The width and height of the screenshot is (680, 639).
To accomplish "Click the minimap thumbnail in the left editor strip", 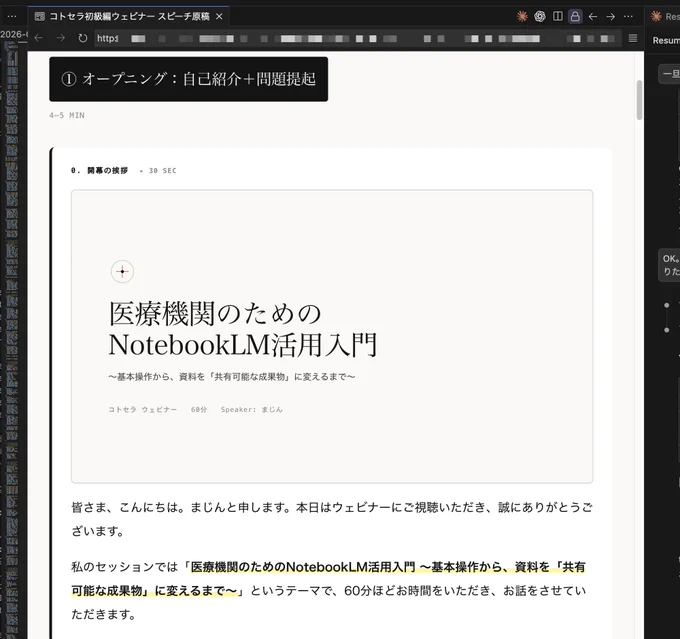I will 12,338.
